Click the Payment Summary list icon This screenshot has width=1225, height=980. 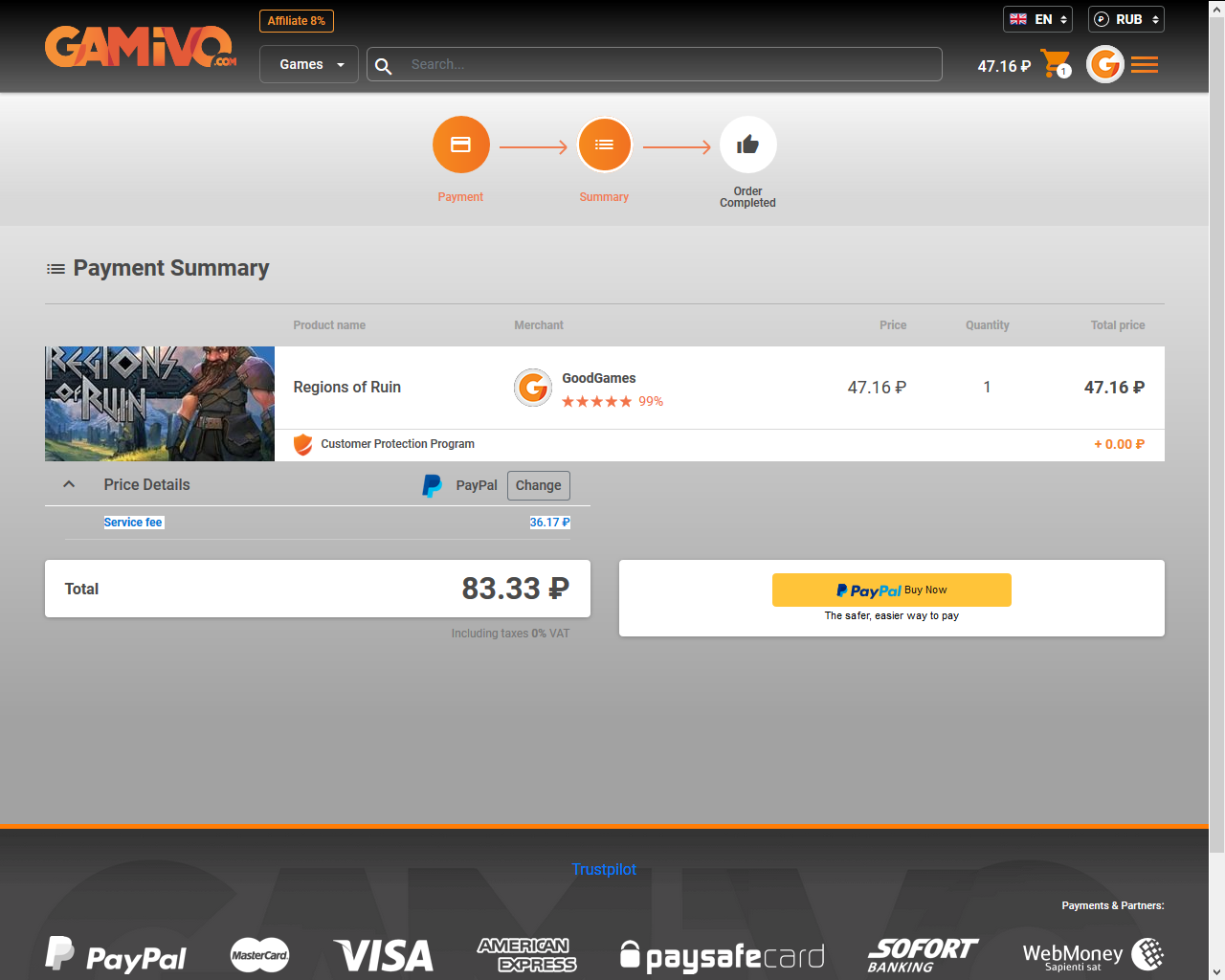pos(56,269)
